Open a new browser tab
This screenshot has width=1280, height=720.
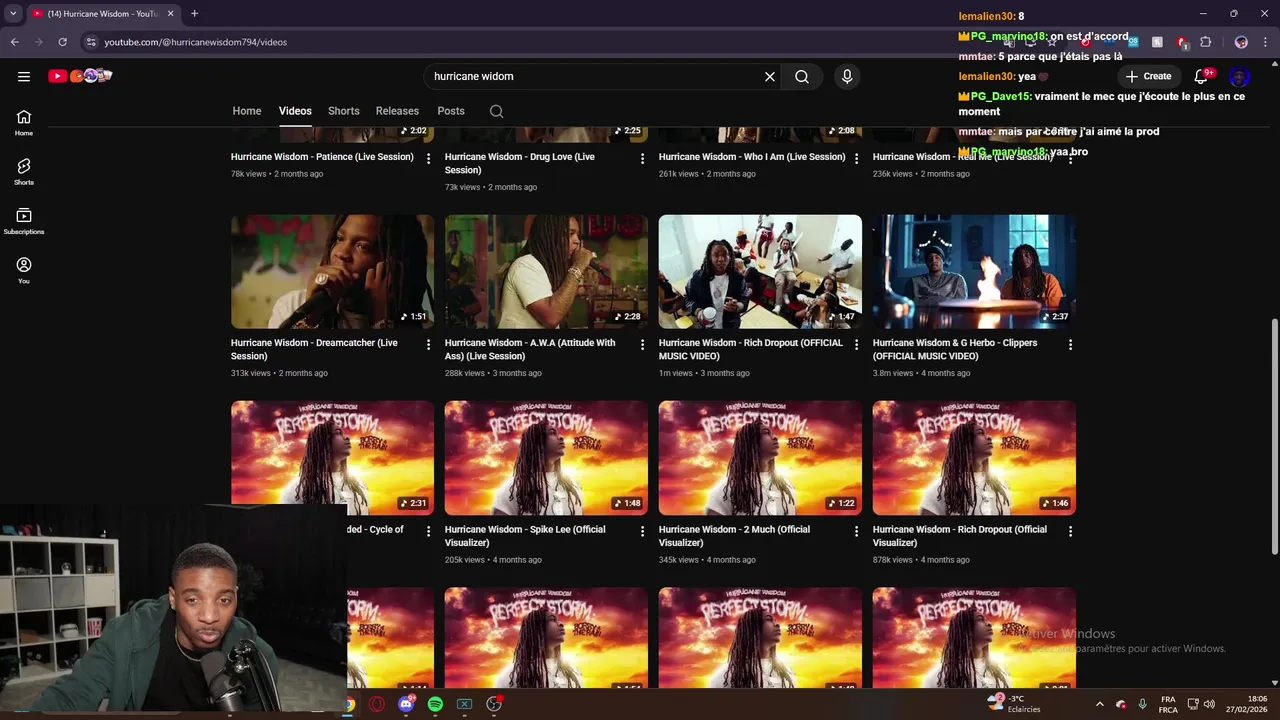point(194,14)
